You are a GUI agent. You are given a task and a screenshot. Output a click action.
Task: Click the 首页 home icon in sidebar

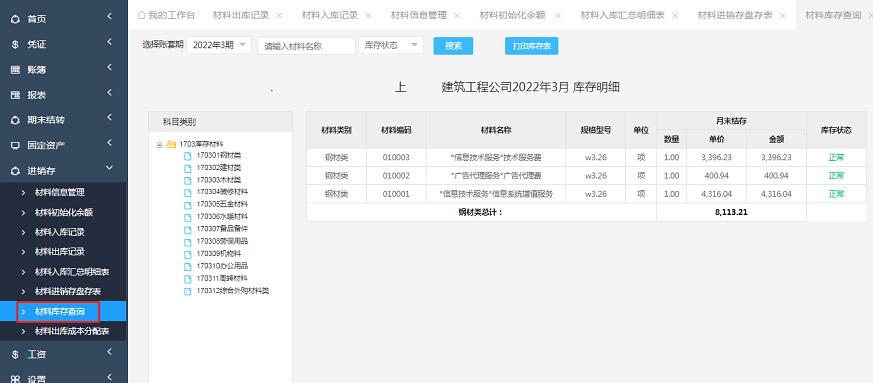click(x=16, y=19)
